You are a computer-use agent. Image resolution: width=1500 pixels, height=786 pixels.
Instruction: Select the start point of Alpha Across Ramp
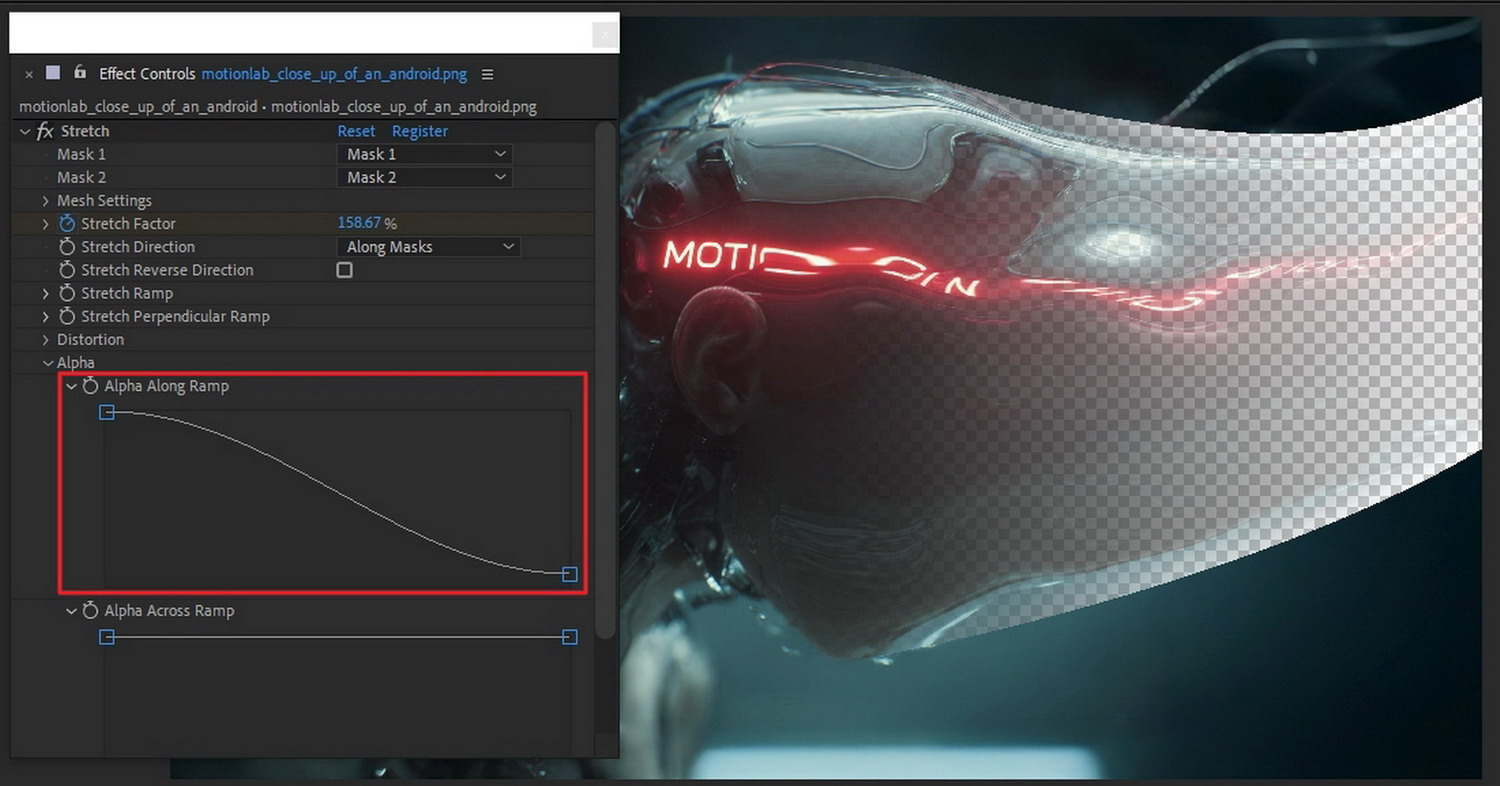coord(107,637)
